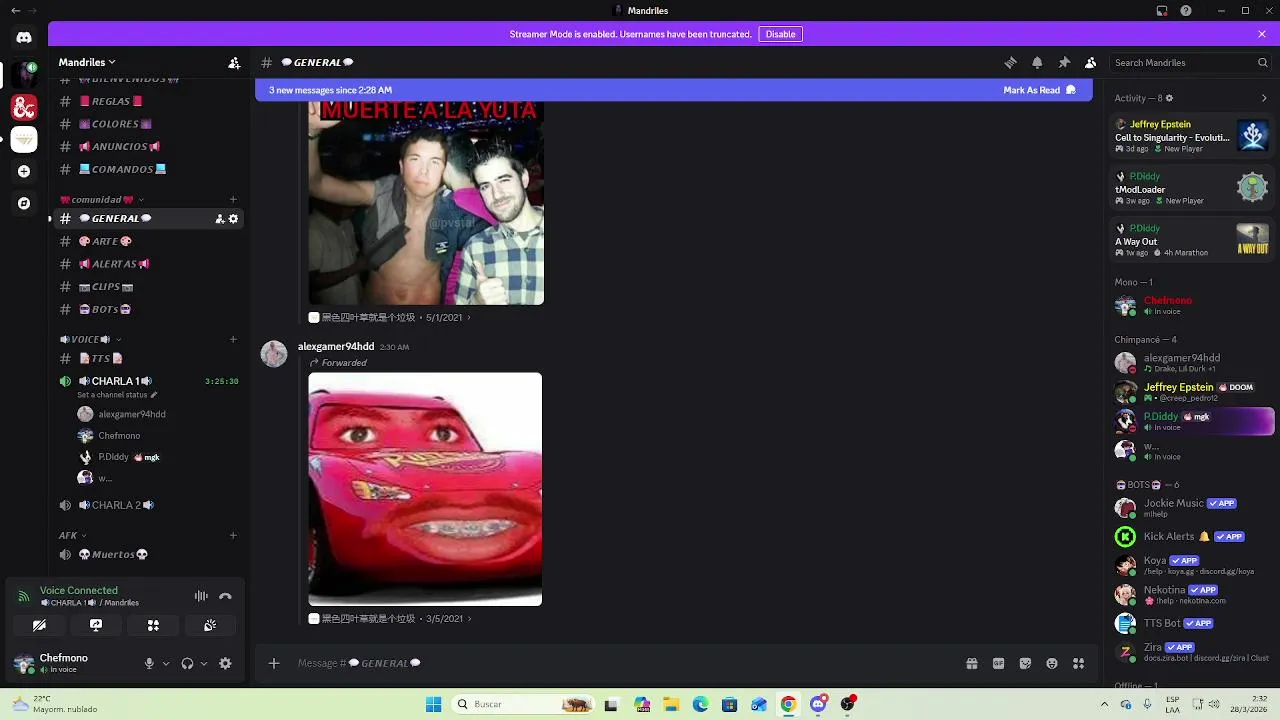Click the Search Mandriles field
This screenshot has width=1280, height=720.
pos(1190,62)
